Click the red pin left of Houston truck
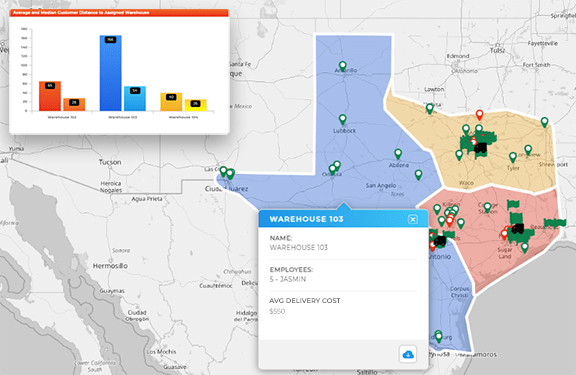The width and height of the screenshot is (576, 375). tap(504, 234)
